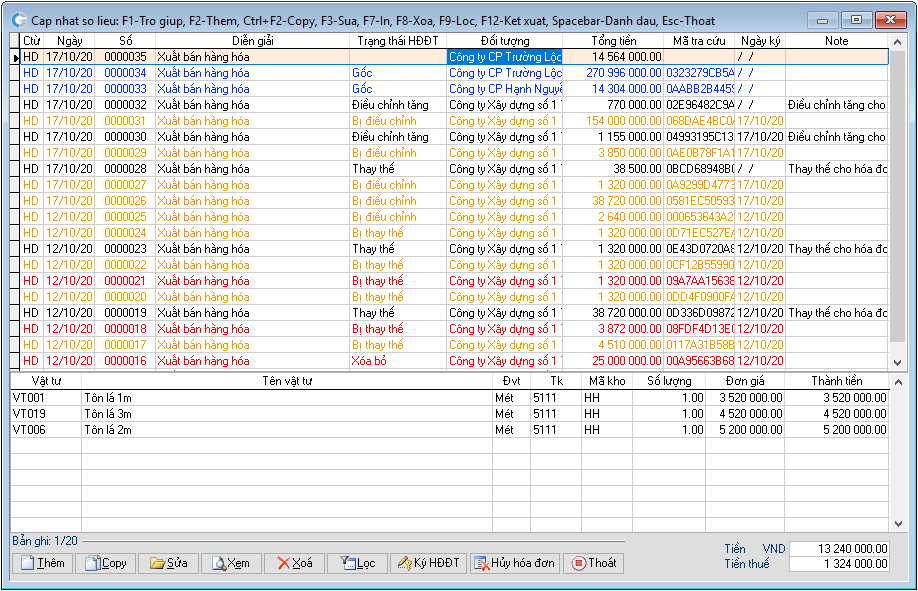Click the Số column header

tap(125, 41)
